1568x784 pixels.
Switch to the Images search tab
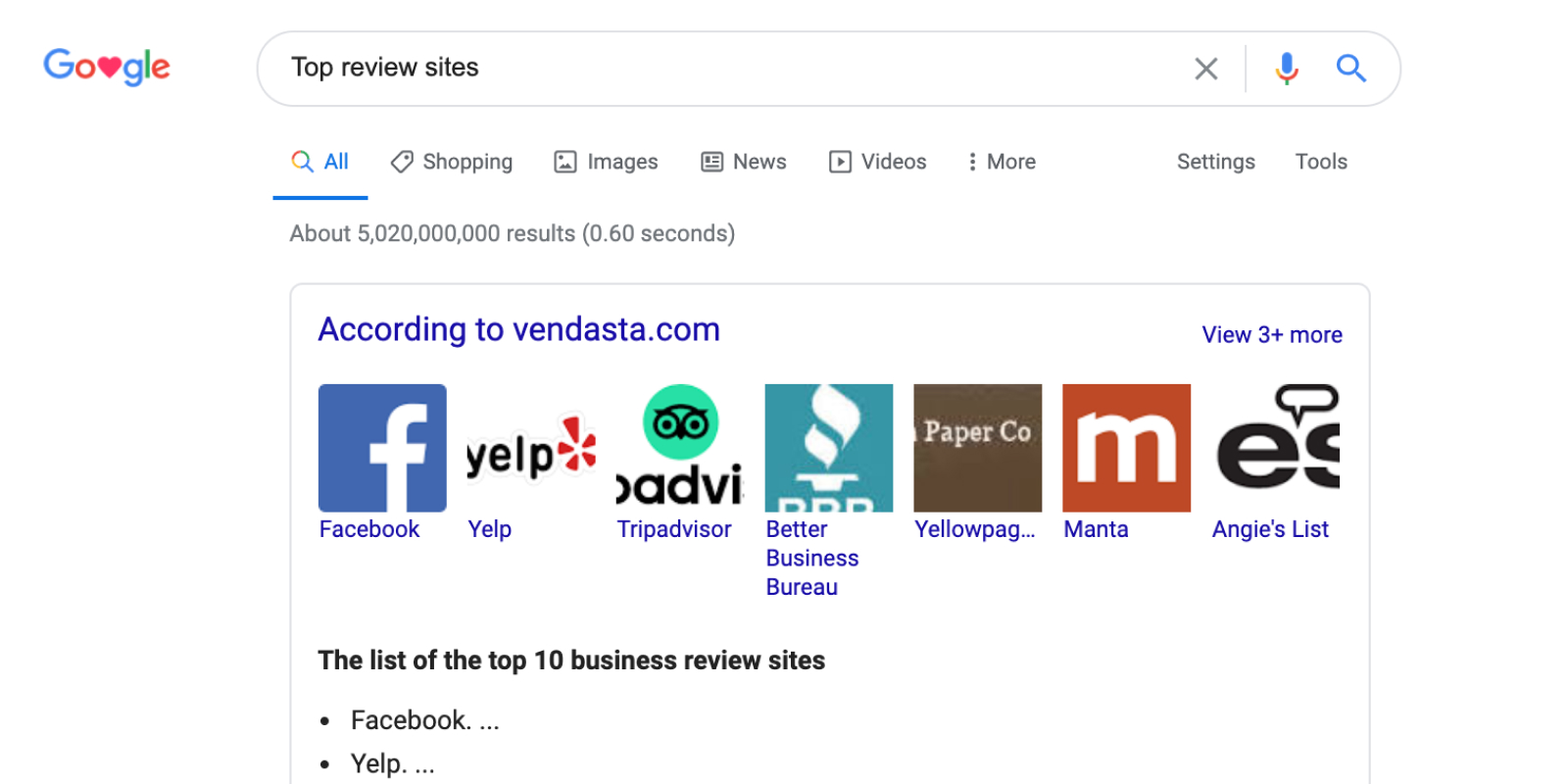click(606, 161)
